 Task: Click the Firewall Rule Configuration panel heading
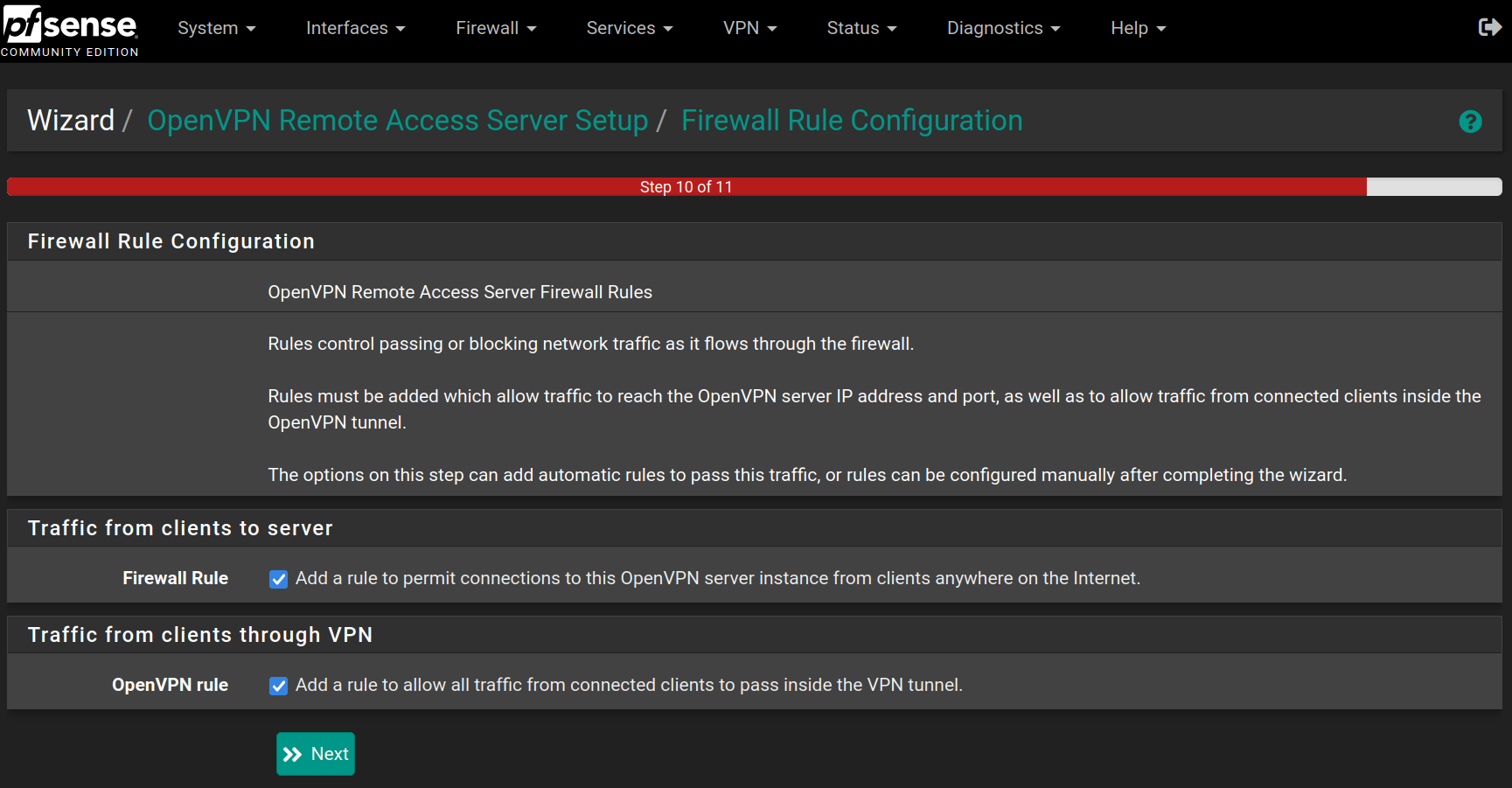tap(171, 241)
